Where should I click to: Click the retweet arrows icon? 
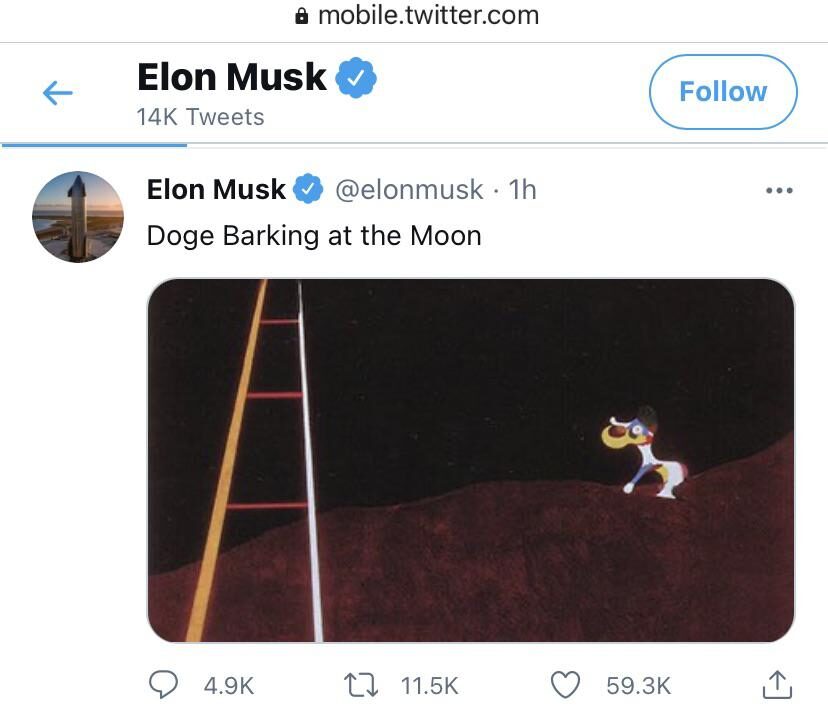(361, 685)
